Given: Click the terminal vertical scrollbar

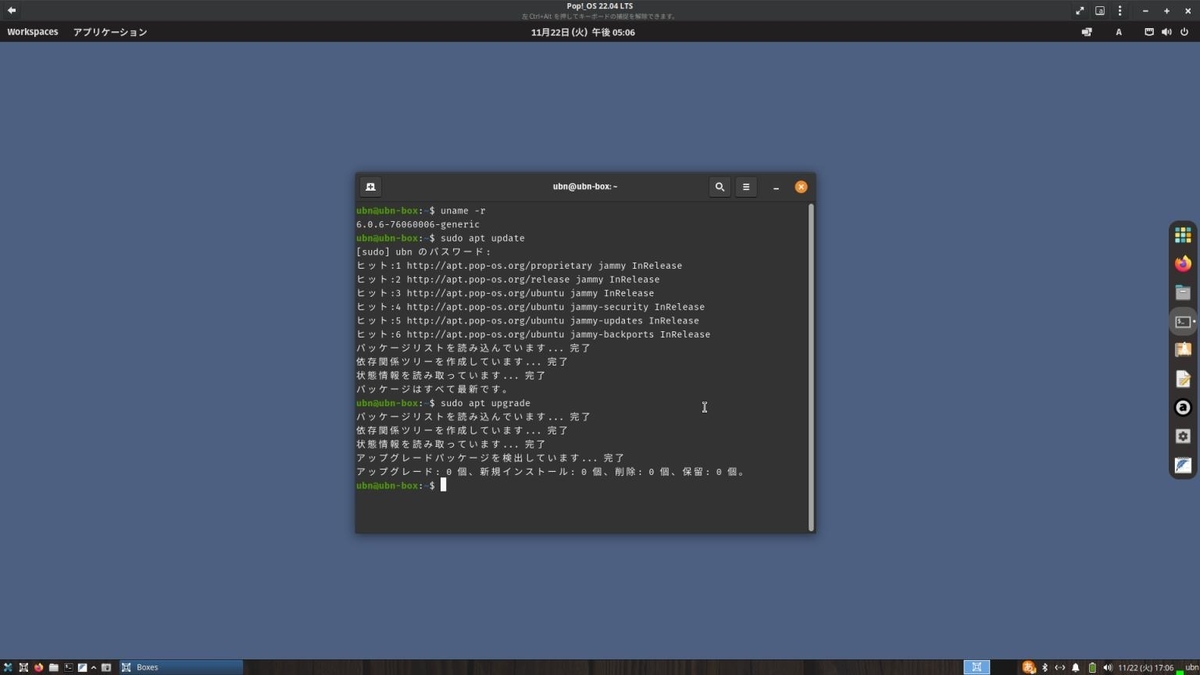Looking at the screenshot, I should tap(811, 367).
